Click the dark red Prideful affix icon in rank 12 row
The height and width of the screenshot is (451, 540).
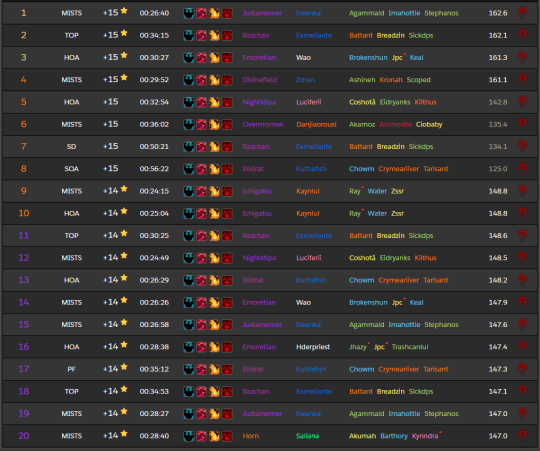[227, 258]
